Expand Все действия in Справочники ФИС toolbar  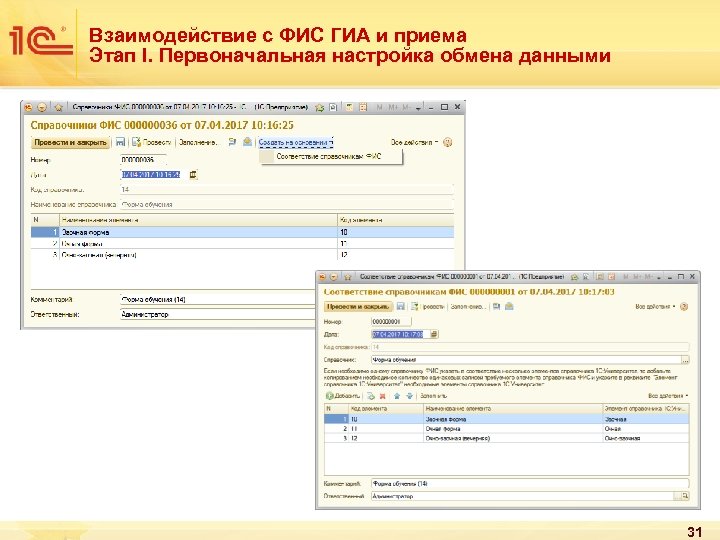414,142
